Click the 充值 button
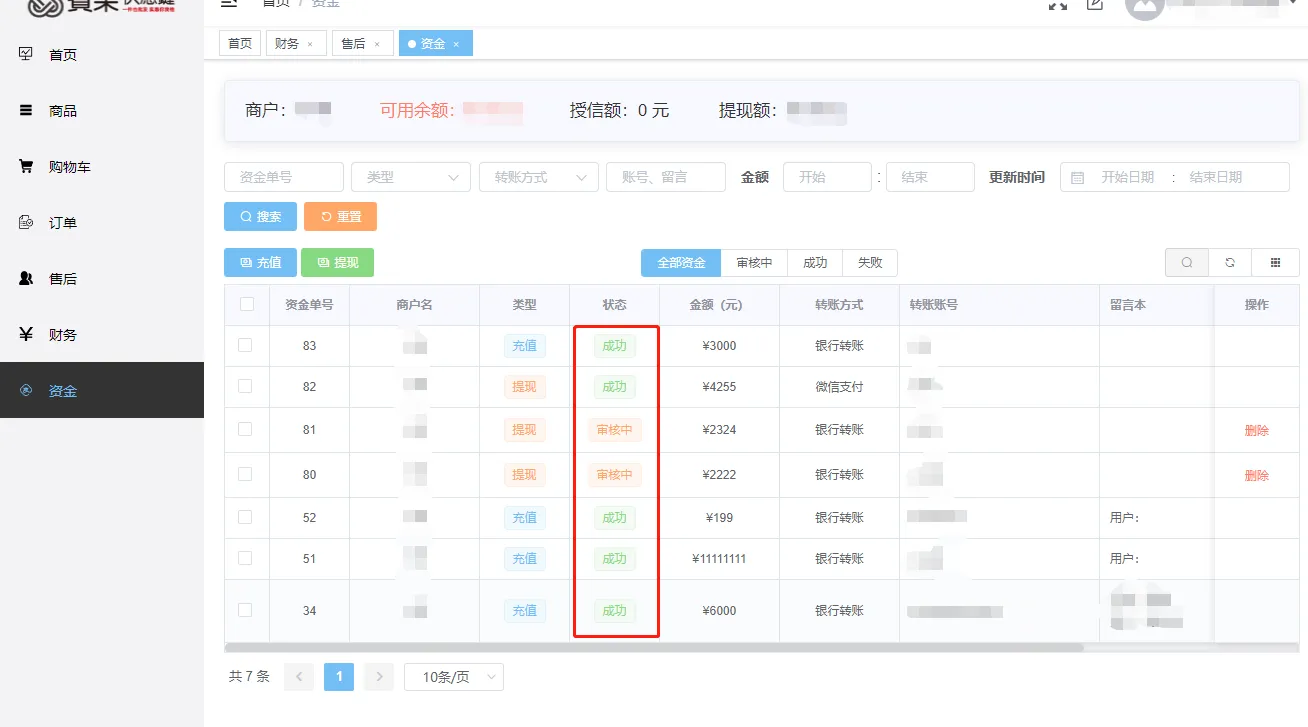The height and width of the screenshot is (727, 1308). click(x=260, y=262)
